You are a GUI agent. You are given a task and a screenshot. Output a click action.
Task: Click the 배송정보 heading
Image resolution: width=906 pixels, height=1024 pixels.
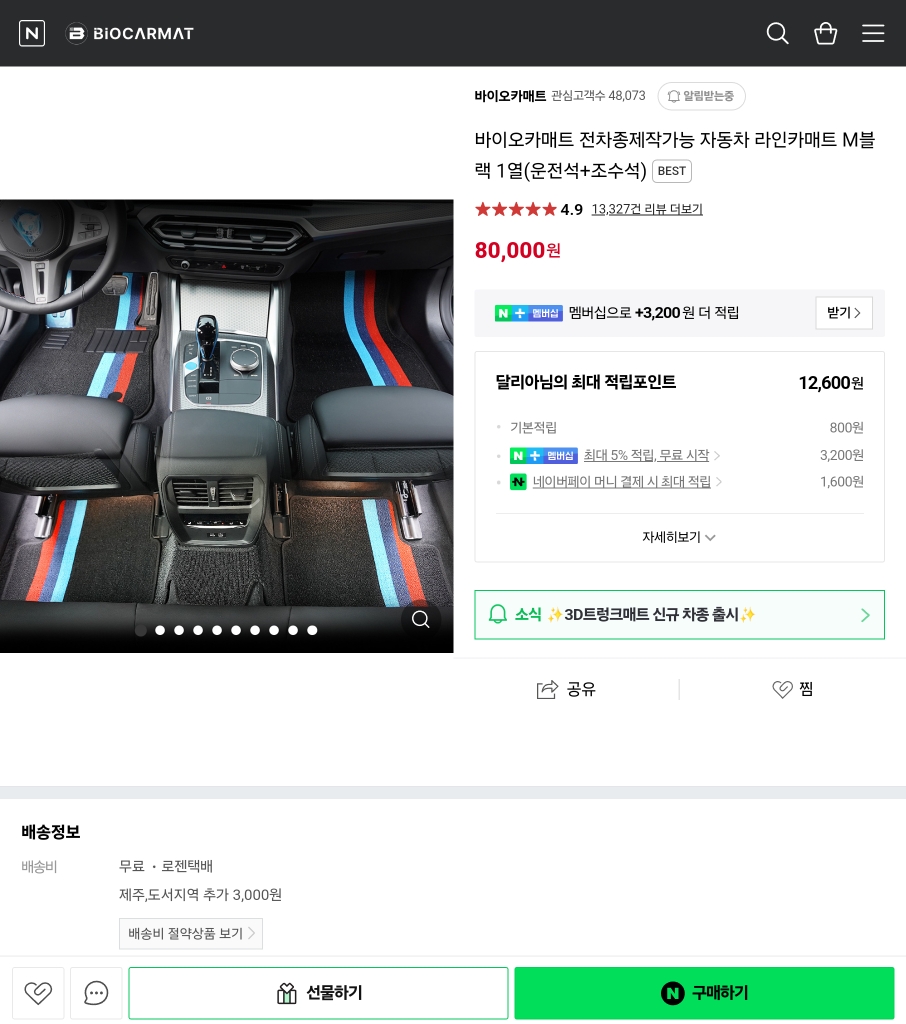(x=51, y=832)
